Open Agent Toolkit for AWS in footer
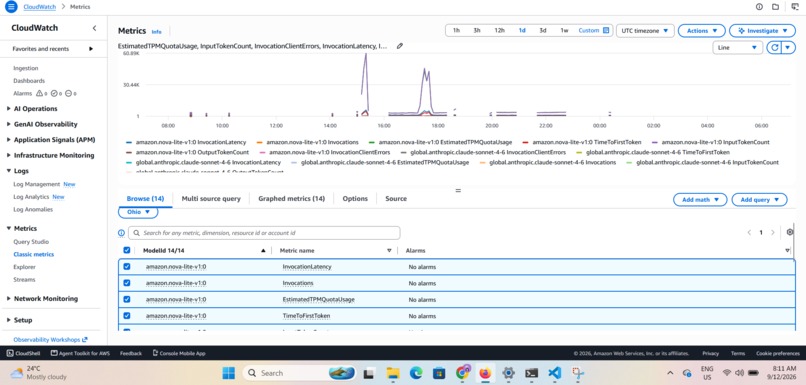Viewport: 806px width, 385px height. pyautogui.click(x=80, y=353)
